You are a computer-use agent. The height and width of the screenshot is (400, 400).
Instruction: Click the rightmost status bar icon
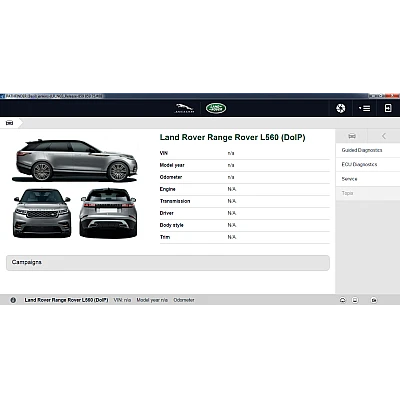374,300
